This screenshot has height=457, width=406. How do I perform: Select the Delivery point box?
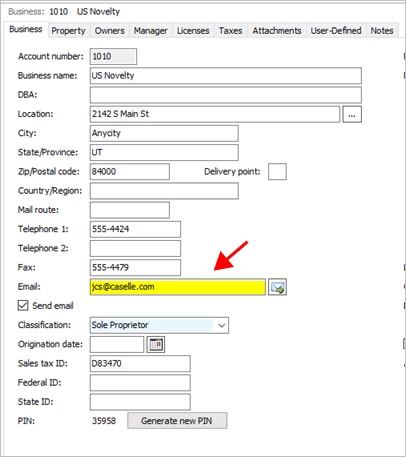(277, 172)
